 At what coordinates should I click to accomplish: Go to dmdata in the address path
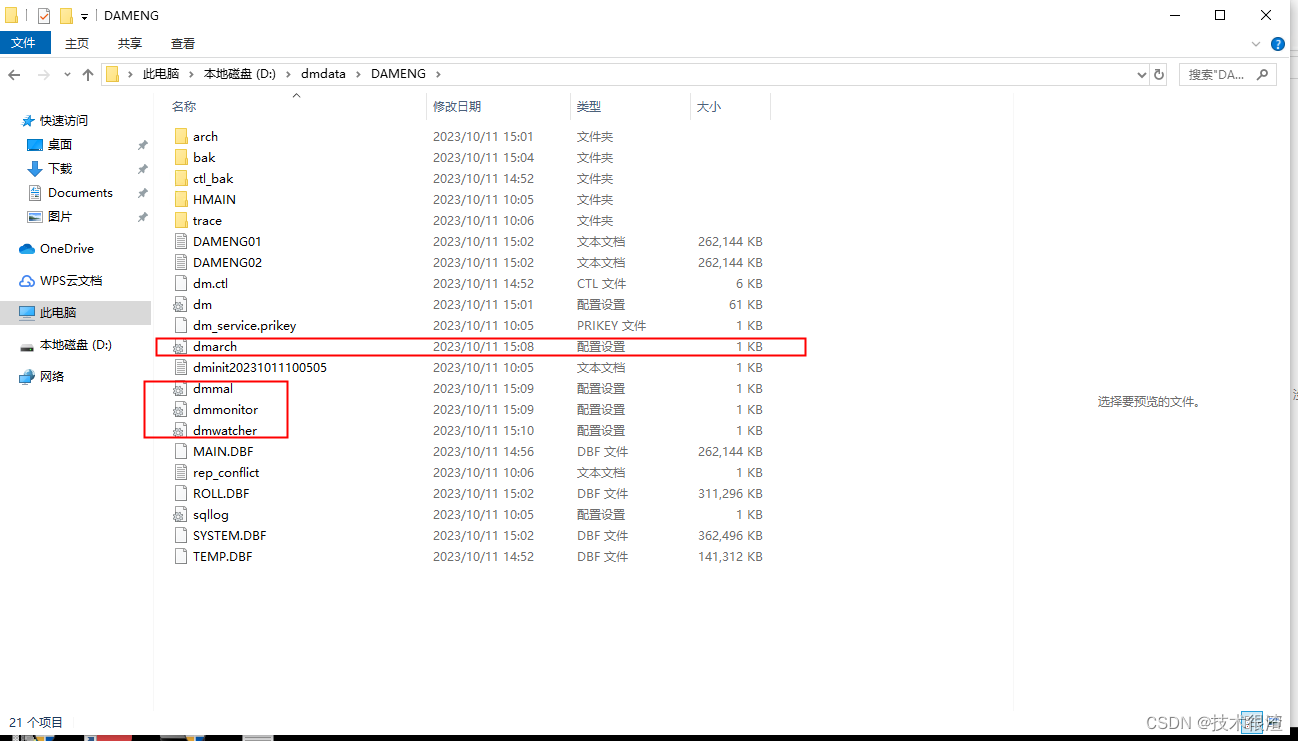[x=323, y=74]
